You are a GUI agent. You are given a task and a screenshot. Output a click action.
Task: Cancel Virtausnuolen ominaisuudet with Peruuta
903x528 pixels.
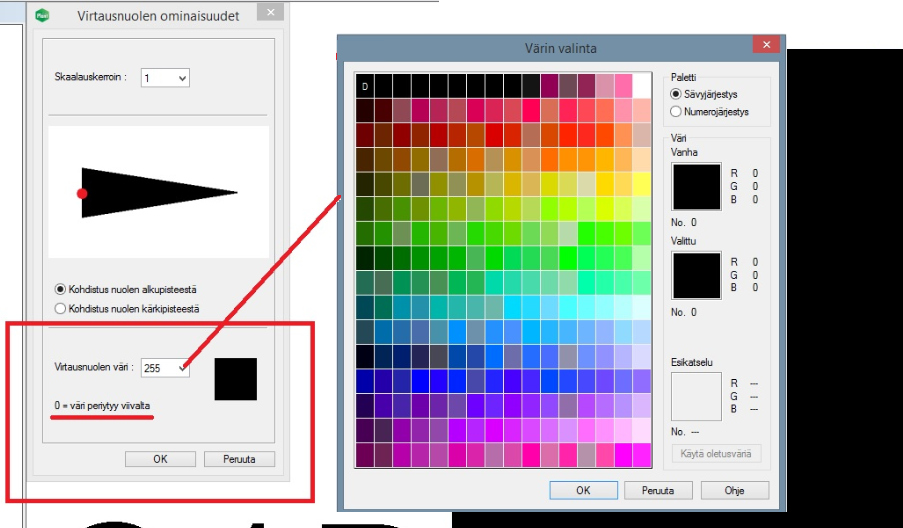coord(238,459)
